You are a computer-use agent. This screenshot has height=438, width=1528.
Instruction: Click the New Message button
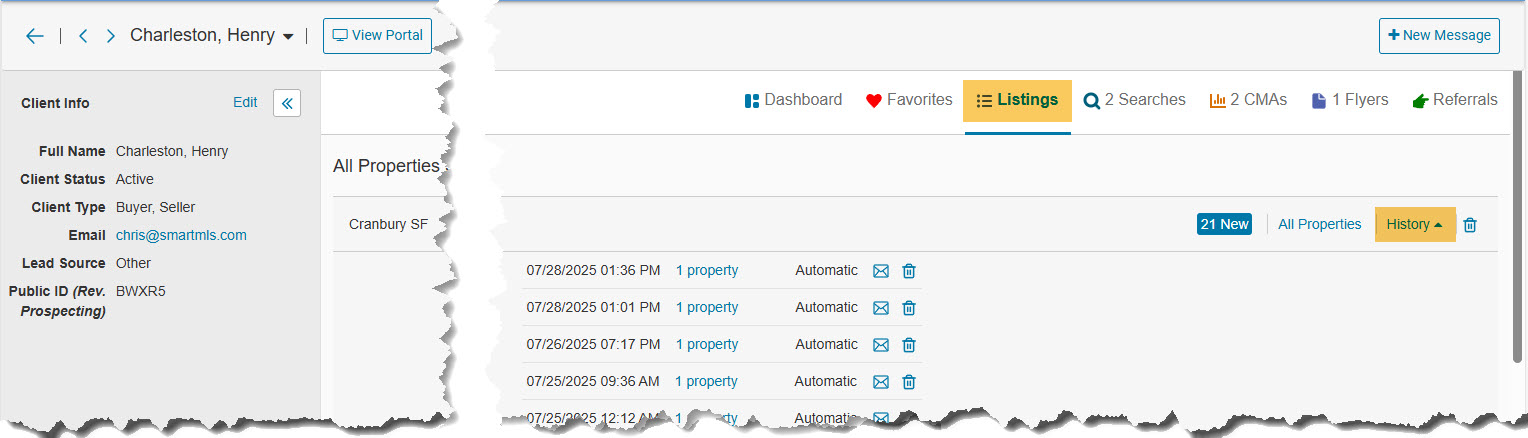pyautogui.click(x=1439, y=35)
